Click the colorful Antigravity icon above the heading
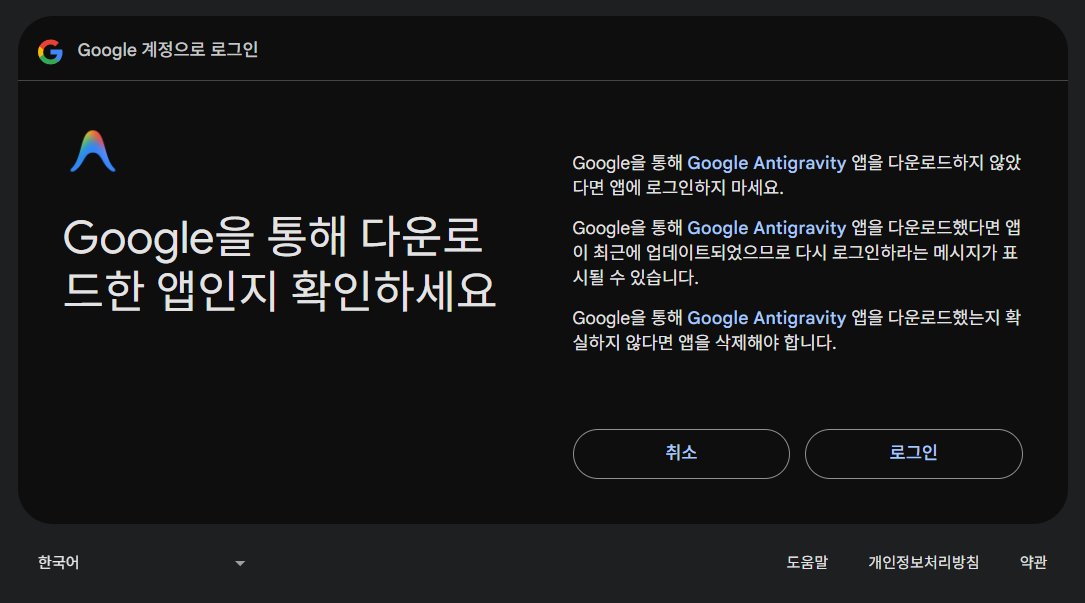Image resolution: width=1085 pixels, height=603 pixels. (94, 150)
